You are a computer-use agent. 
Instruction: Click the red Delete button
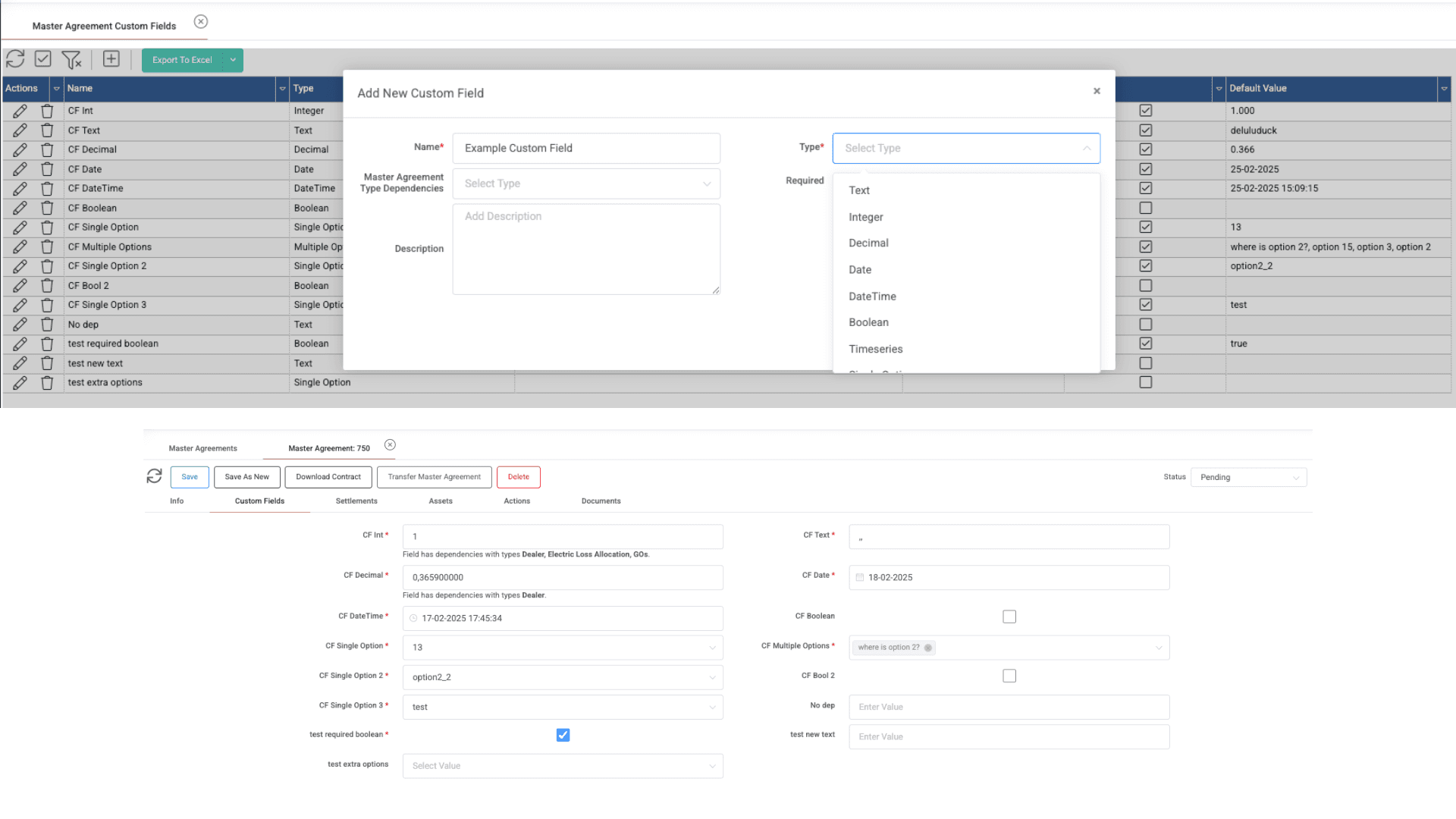tap(519, 477)
